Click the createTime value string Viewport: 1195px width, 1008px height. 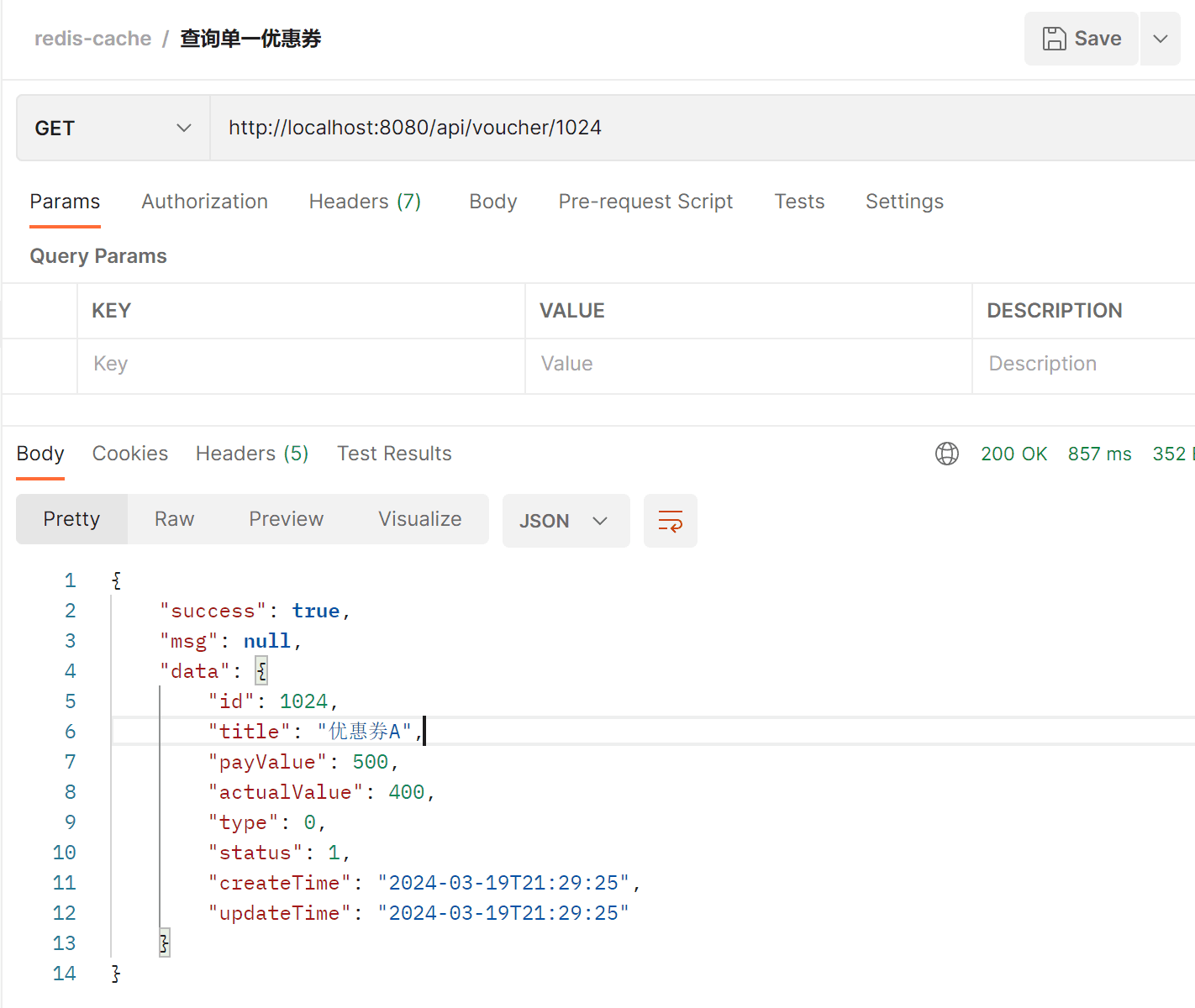(503, 883)
